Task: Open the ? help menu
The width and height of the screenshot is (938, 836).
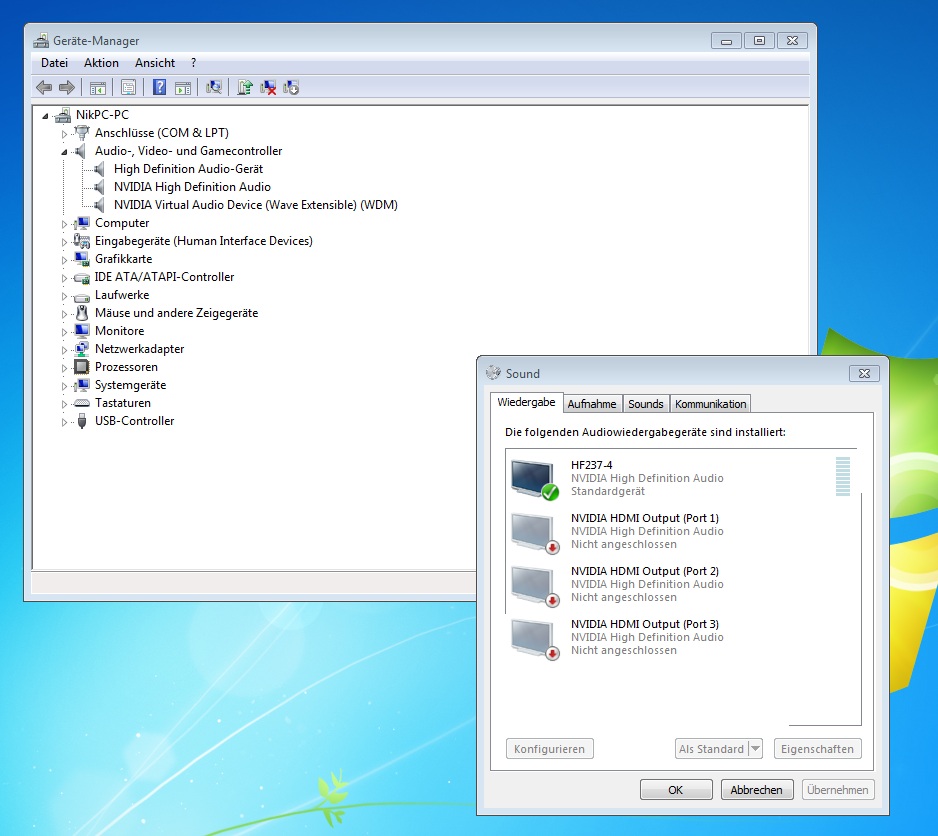Action: pos(193,63)
